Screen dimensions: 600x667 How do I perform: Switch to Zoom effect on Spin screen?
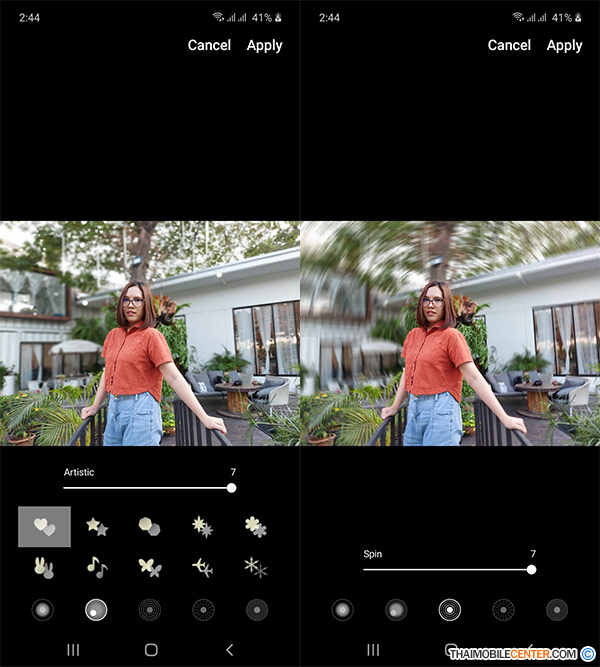click(504, 609)
